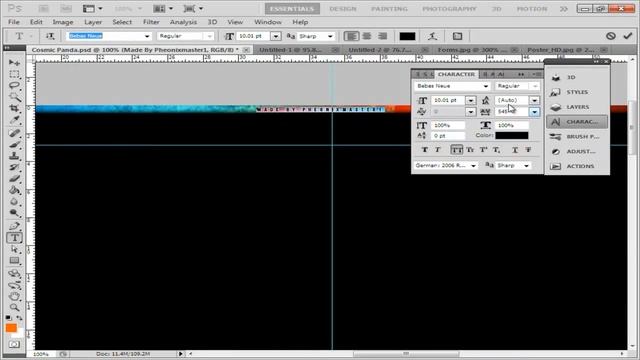Image resolution: width=640 pixels, height=360 pixels.
Task: Switch to the Design workspace
Action: 342,9
